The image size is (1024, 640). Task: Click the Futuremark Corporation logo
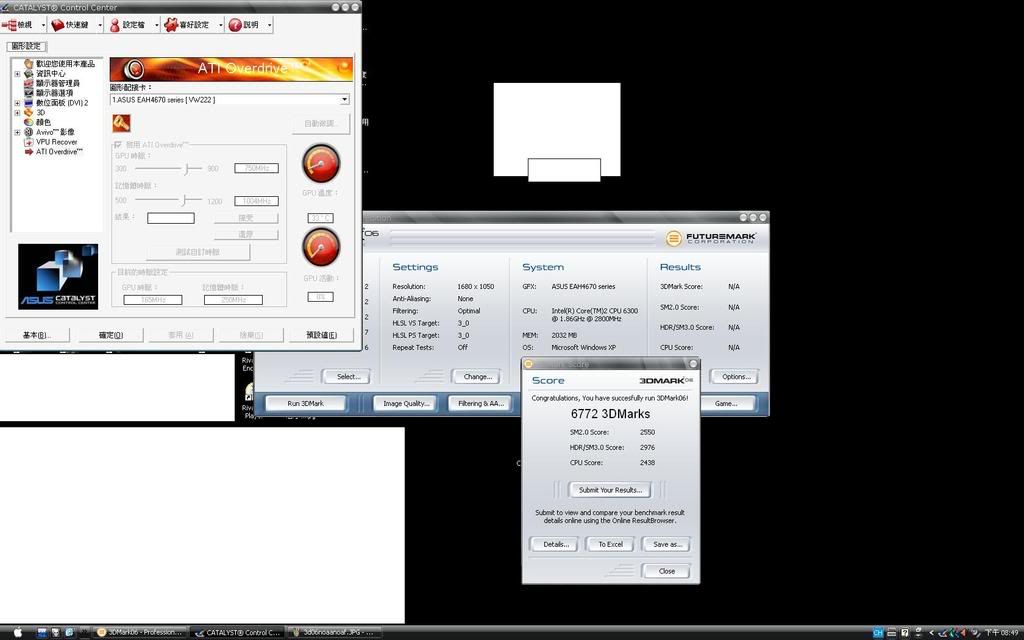[x=711, y=238]
